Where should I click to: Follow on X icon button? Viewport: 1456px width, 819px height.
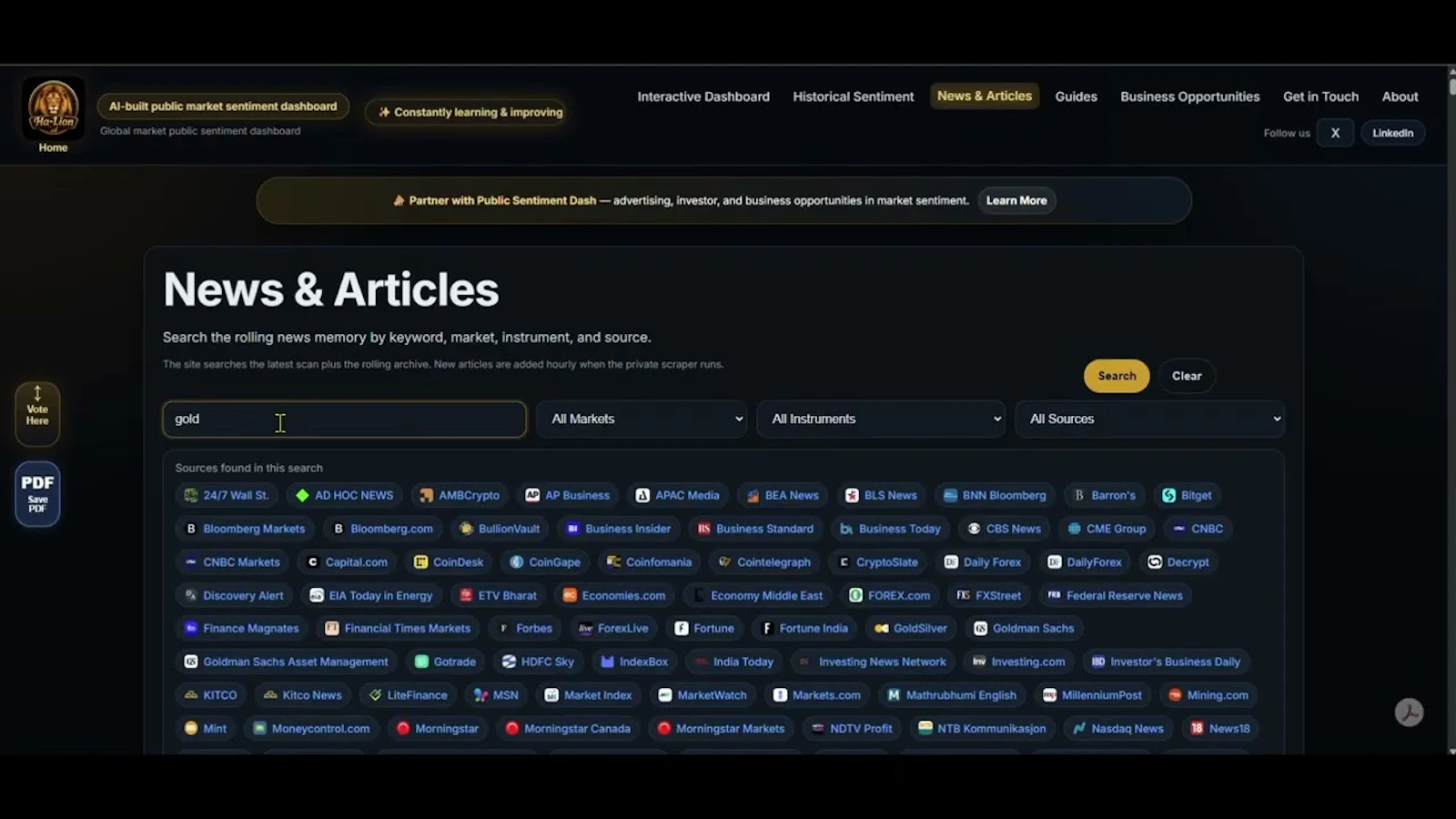[1335, 133]
